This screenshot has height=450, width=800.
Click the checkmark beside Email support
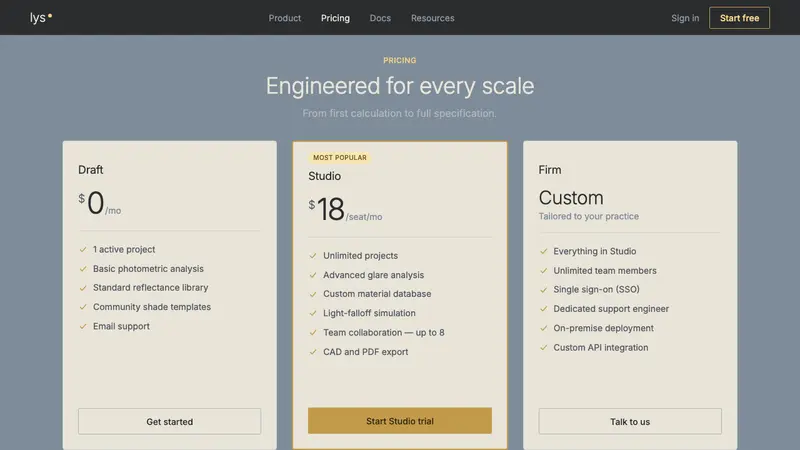point(83,327)
